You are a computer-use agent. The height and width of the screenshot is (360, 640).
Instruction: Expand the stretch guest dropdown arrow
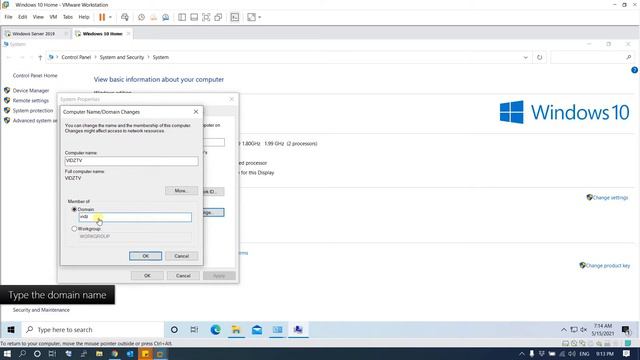tap(260, 17)
